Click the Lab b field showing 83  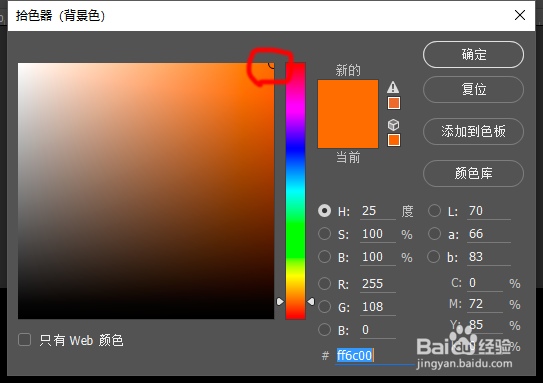tap(489, 257)
